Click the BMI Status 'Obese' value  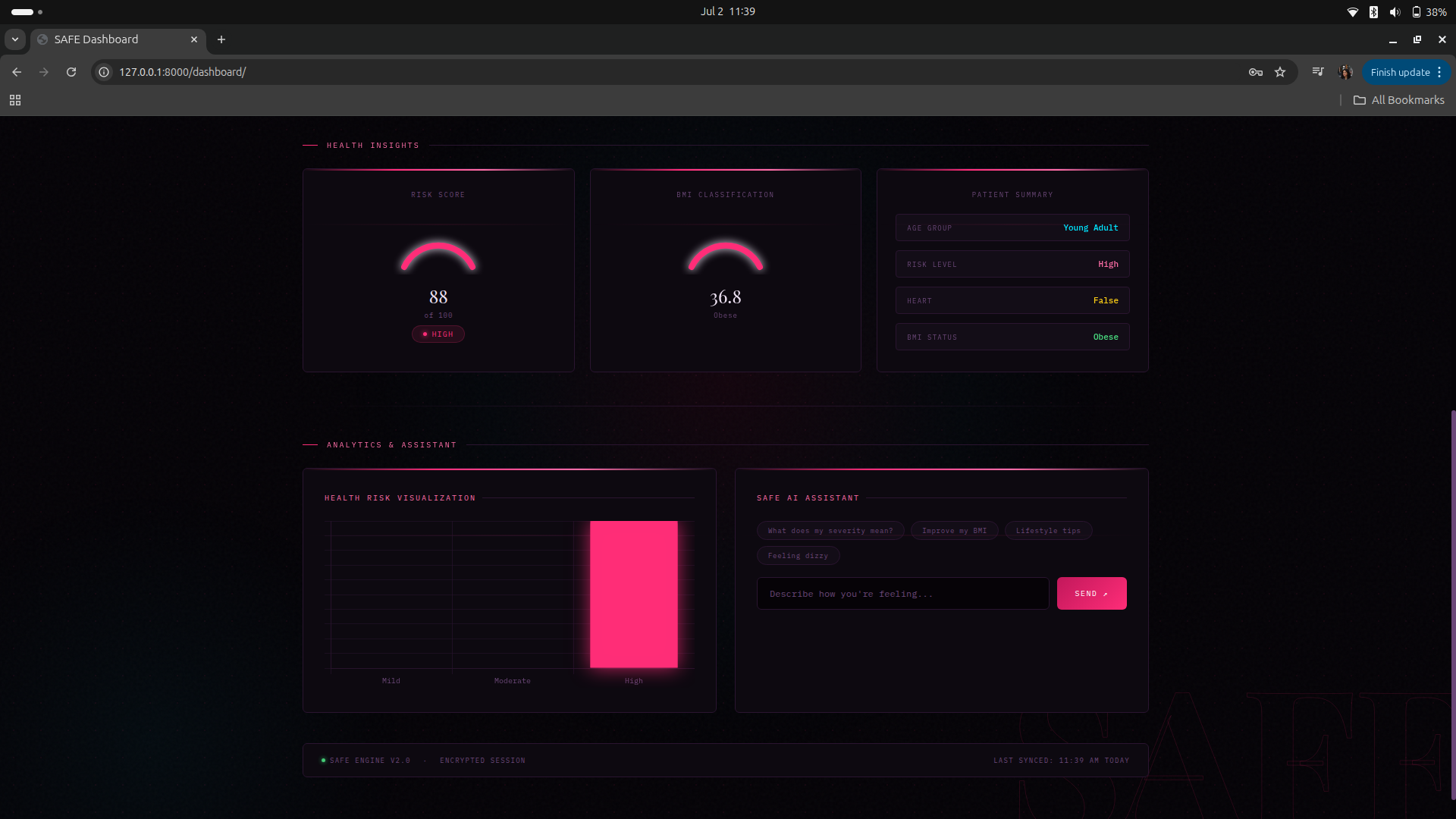1106,337
